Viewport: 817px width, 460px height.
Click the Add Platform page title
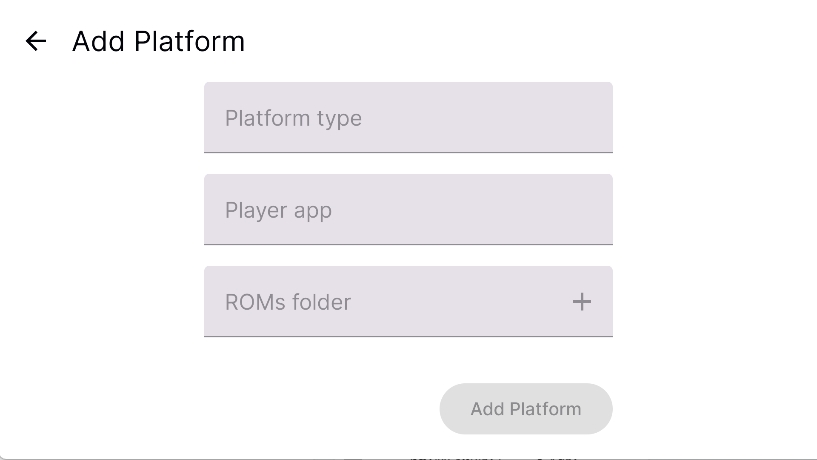coord(158,41)
